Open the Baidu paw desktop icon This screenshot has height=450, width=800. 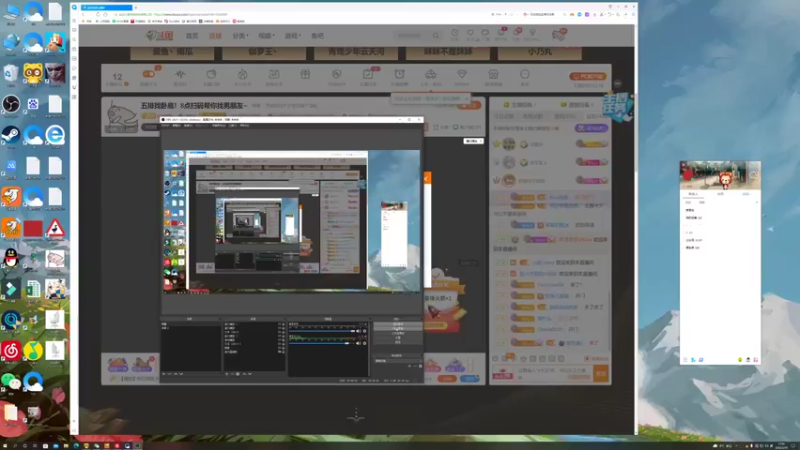tap(33, 105)
